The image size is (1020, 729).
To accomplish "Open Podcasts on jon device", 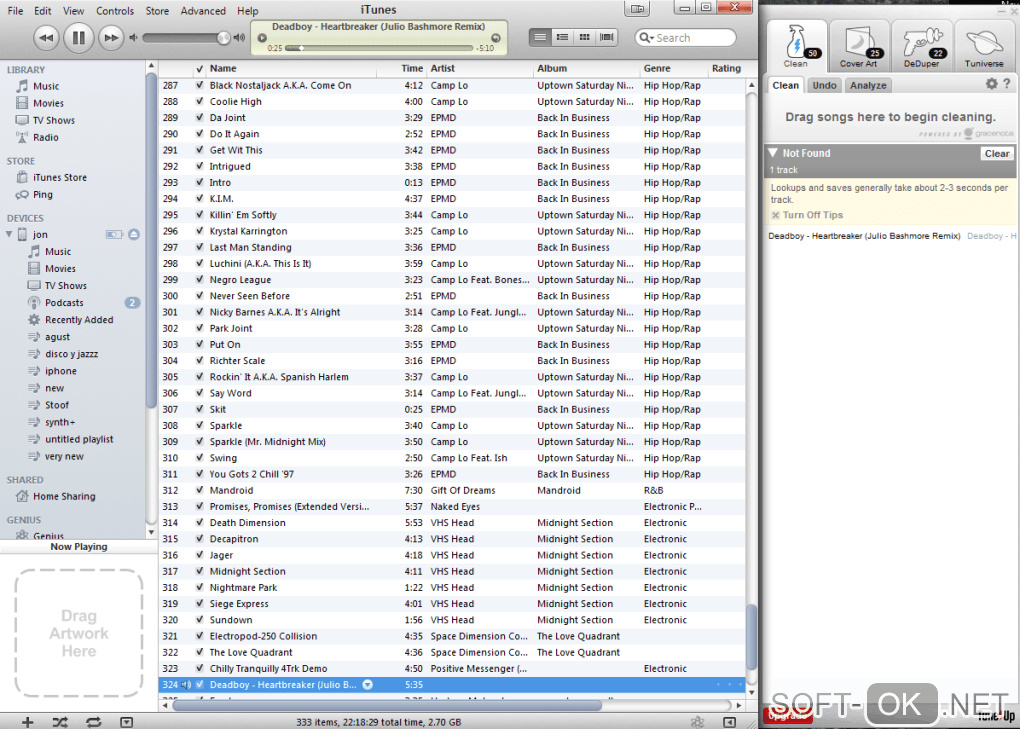I will (64, 302).
